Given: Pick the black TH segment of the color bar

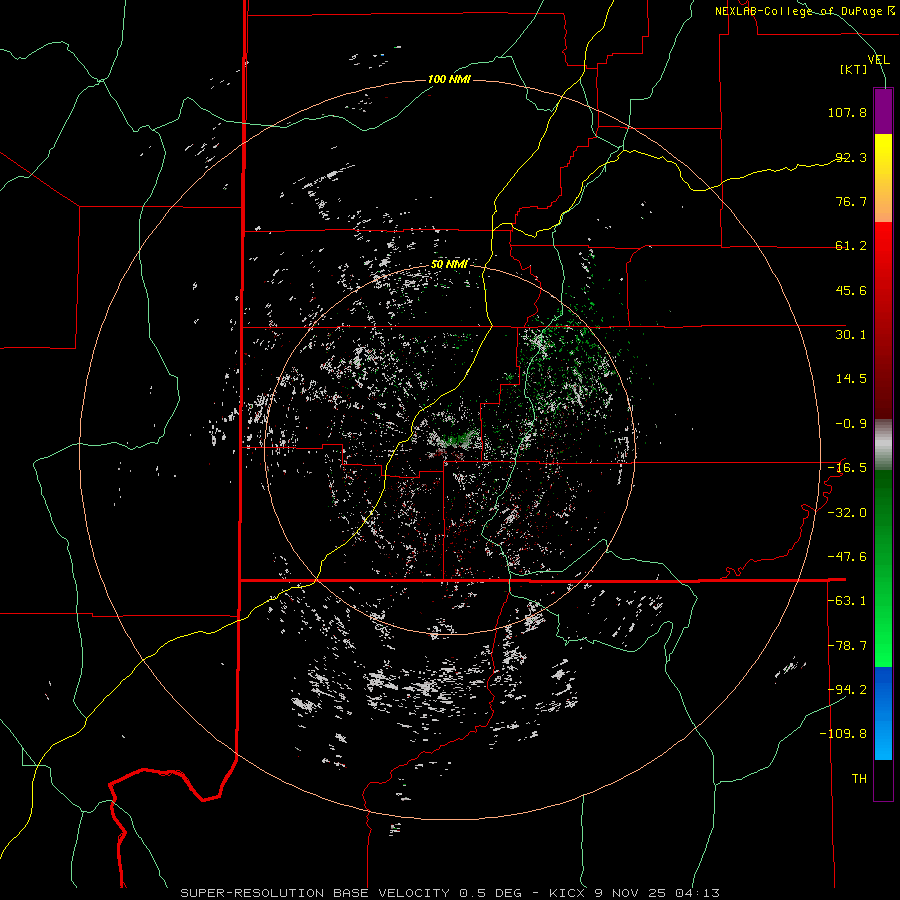Looking at the screenshot, I should pos(883,780).
